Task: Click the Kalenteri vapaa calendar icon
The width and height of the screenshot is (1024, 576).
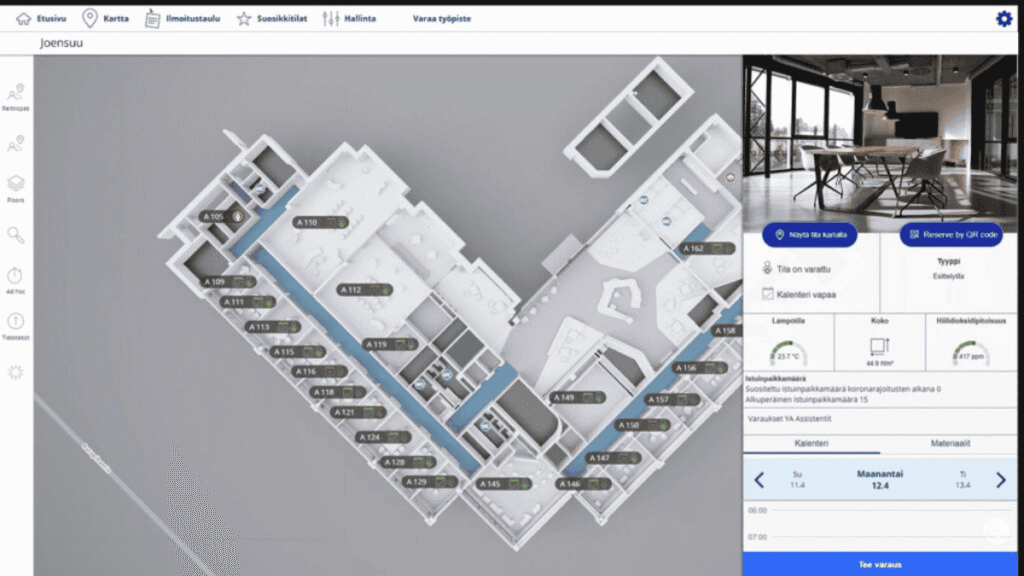Action: coord(768,294)
